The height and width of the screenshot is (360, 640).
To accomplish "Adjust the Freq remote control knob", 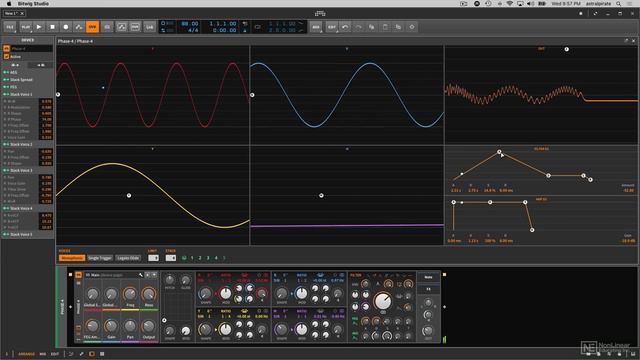I will coord(130,294).
